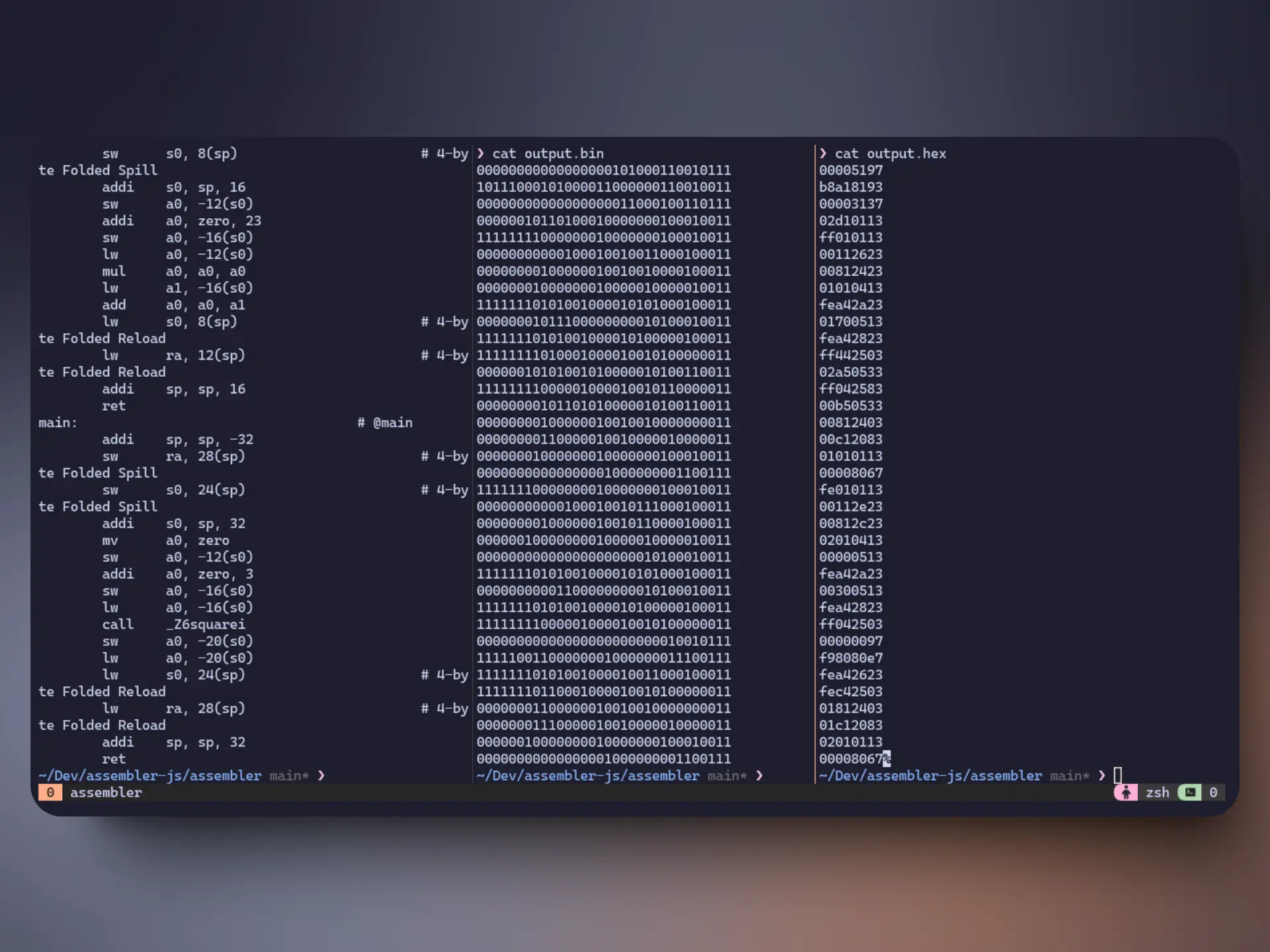
Task: Click the @main comment annotation
Action: pos(385,422)
